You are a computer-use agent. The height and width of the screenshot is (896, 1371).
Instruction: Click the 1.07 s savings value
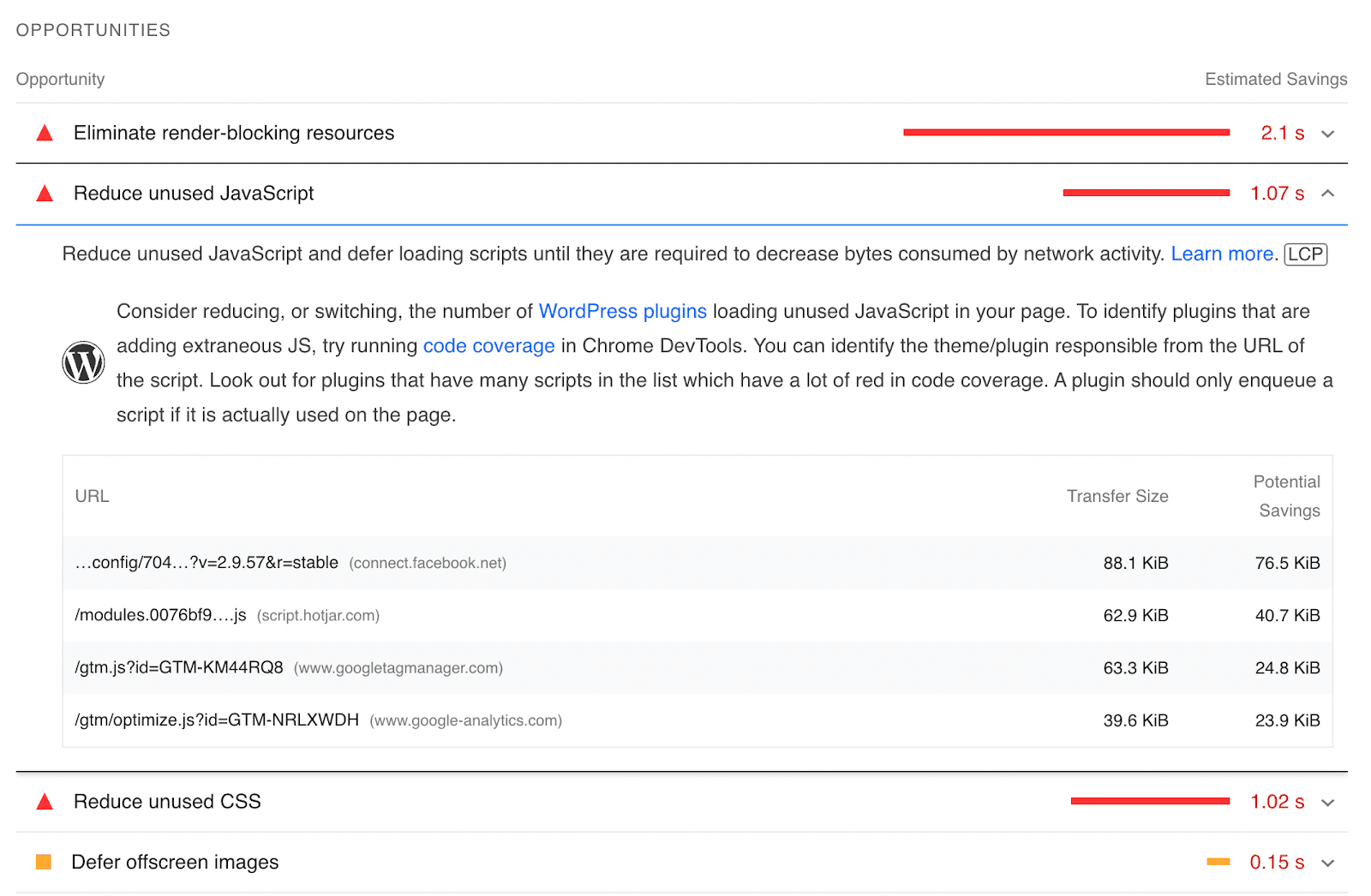tap(1278, 194)
